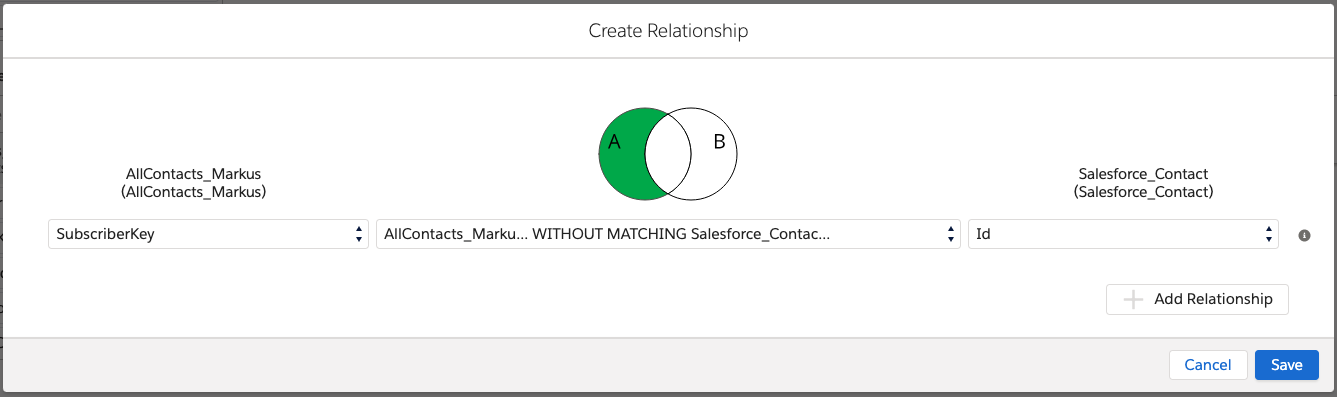Click the arrows on the SubscriberKey select
Viewport: 1337px width, 397px height.
click(358, 234)
